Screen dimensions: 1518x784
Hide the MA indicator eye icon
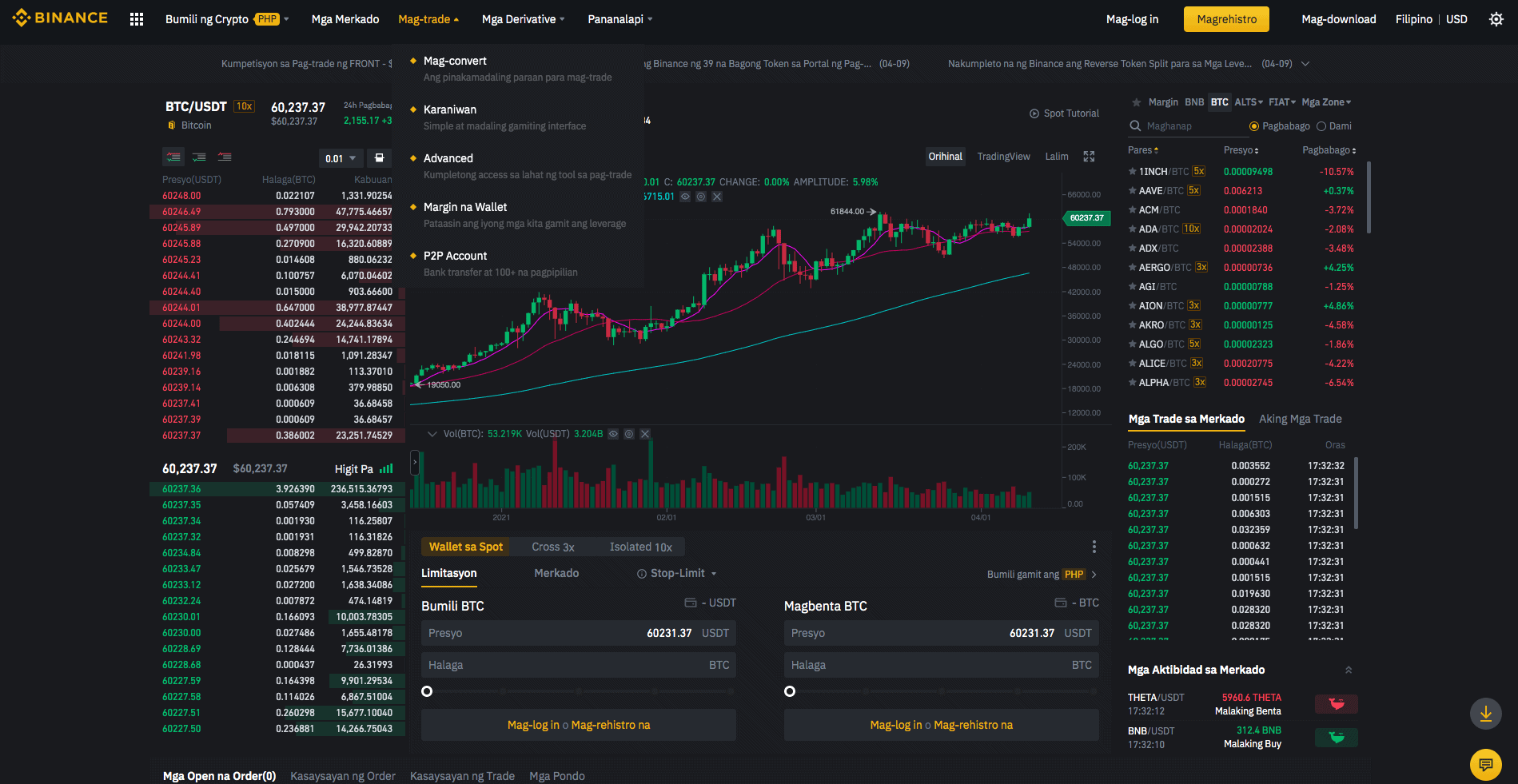click(685, 197)
